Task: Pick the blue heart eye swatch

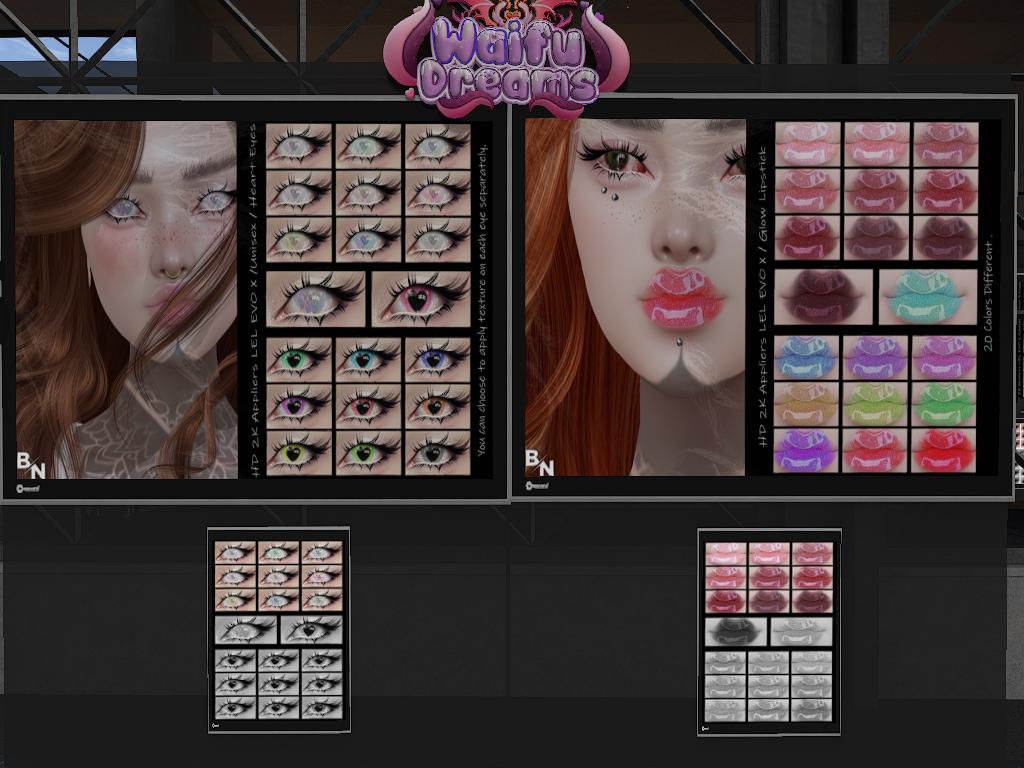Action: pos(438,359)
